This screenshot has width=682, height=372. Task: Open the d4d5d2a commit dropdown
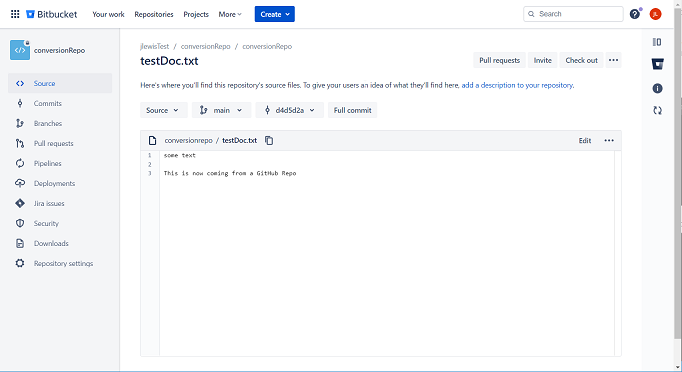pos(290,111)
